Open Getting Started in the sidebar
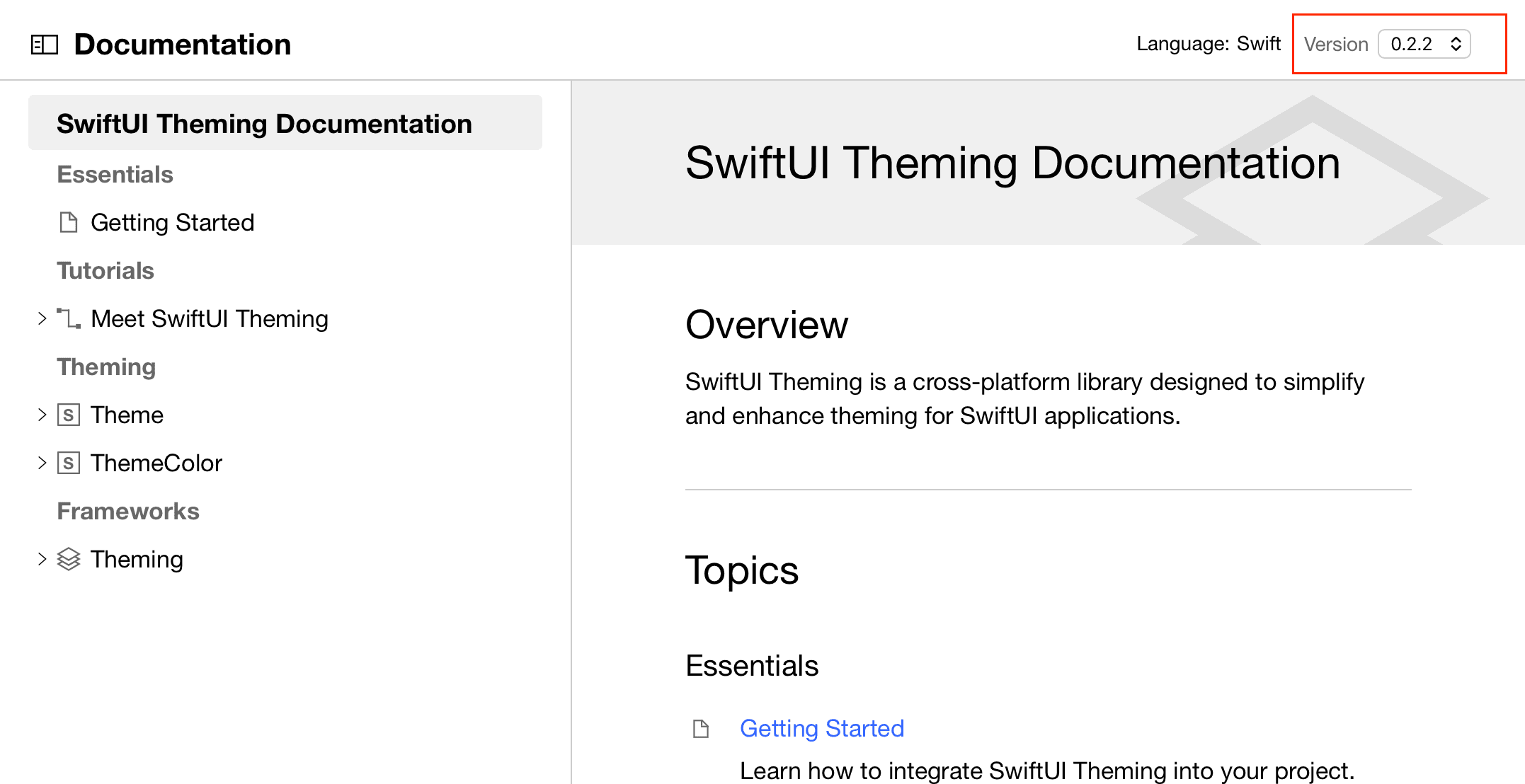Viewport: 1525px width, 784px height. click(x=172, y=222)
